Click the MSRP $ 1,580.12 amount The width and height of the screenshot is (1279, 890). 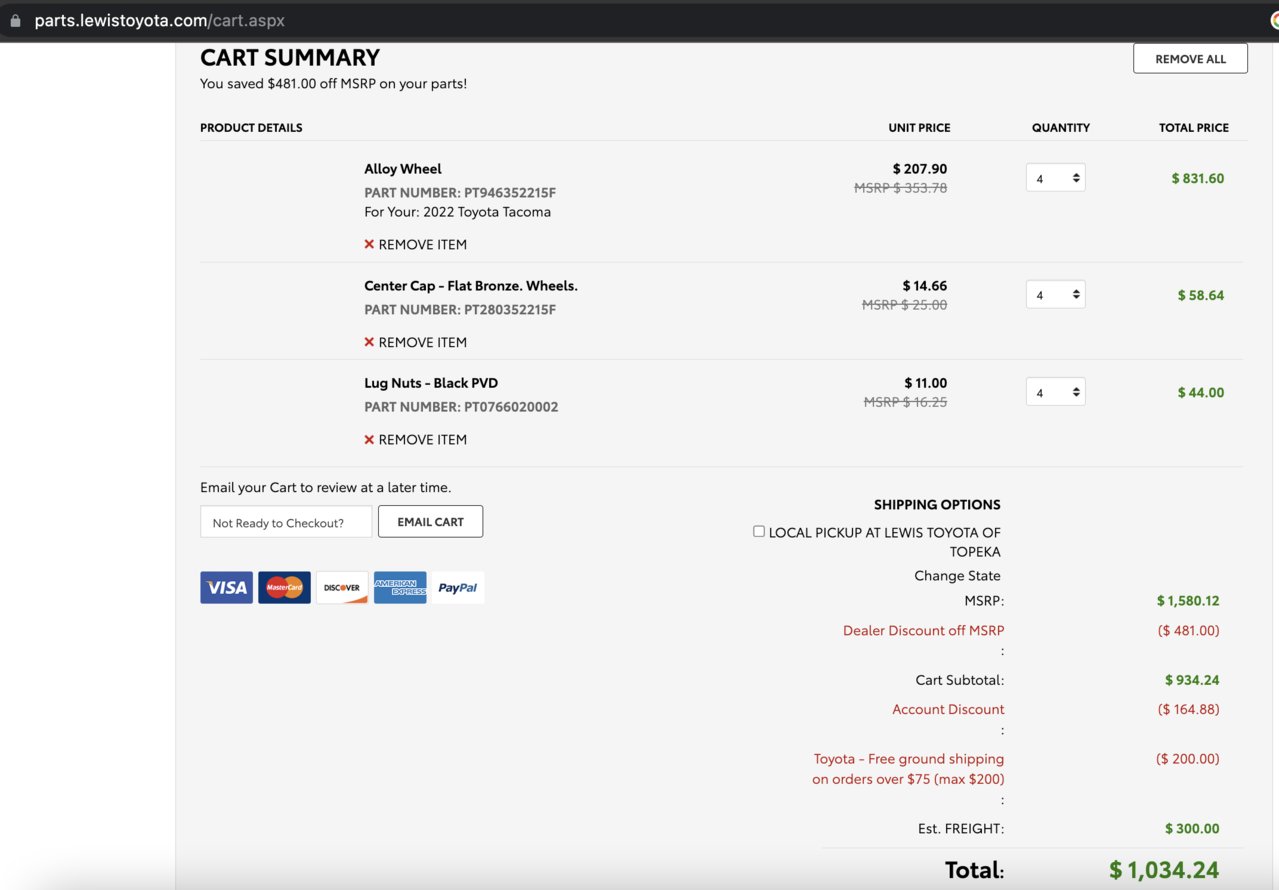(1188, 601)
